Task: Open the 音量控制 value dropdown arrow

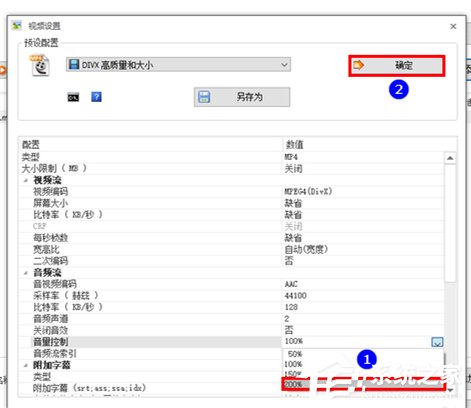Action: (437, 342)
